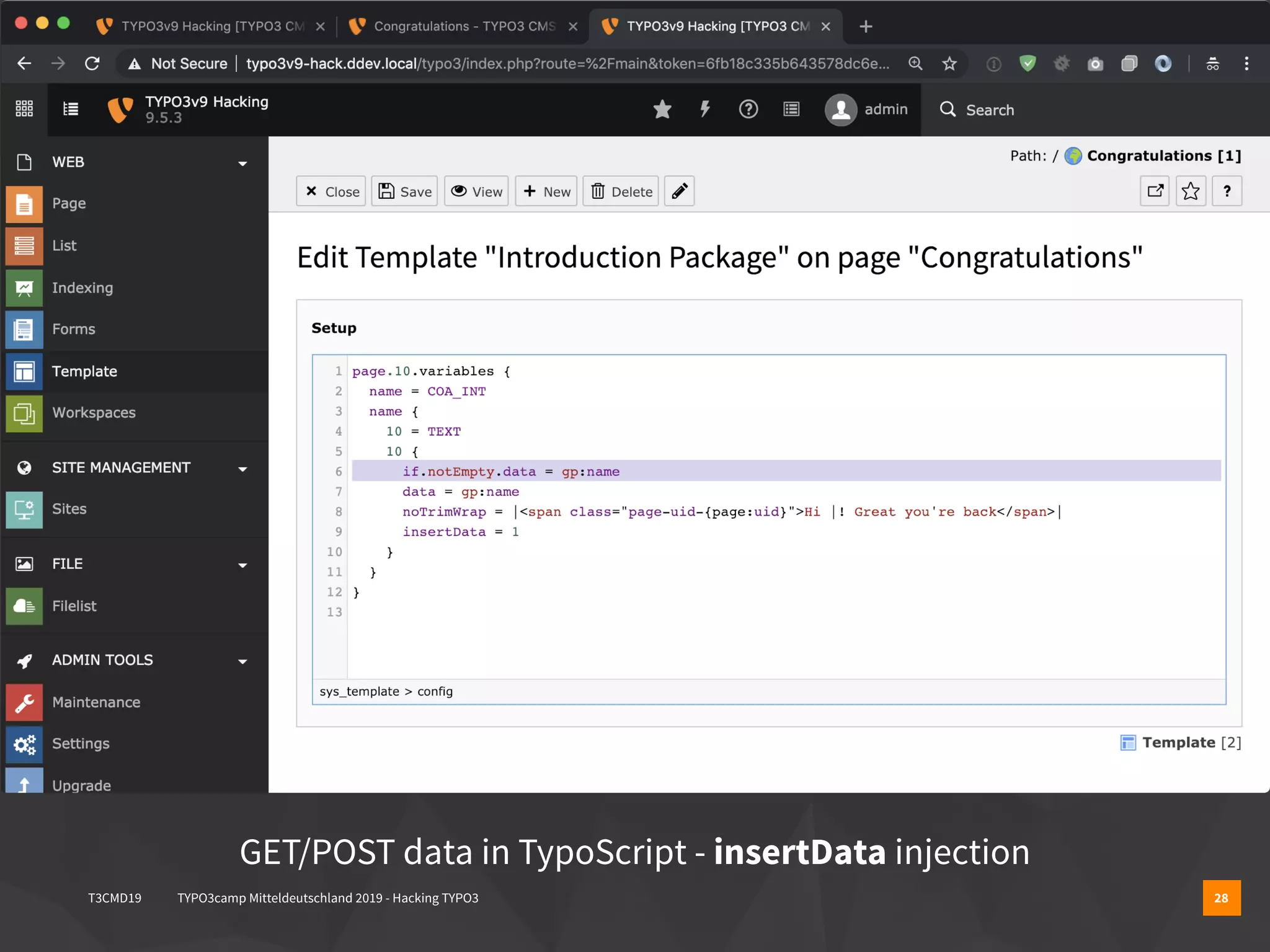Click the Save button
The height and width of the screenshot is (952, 1270).
coord(404,192)
